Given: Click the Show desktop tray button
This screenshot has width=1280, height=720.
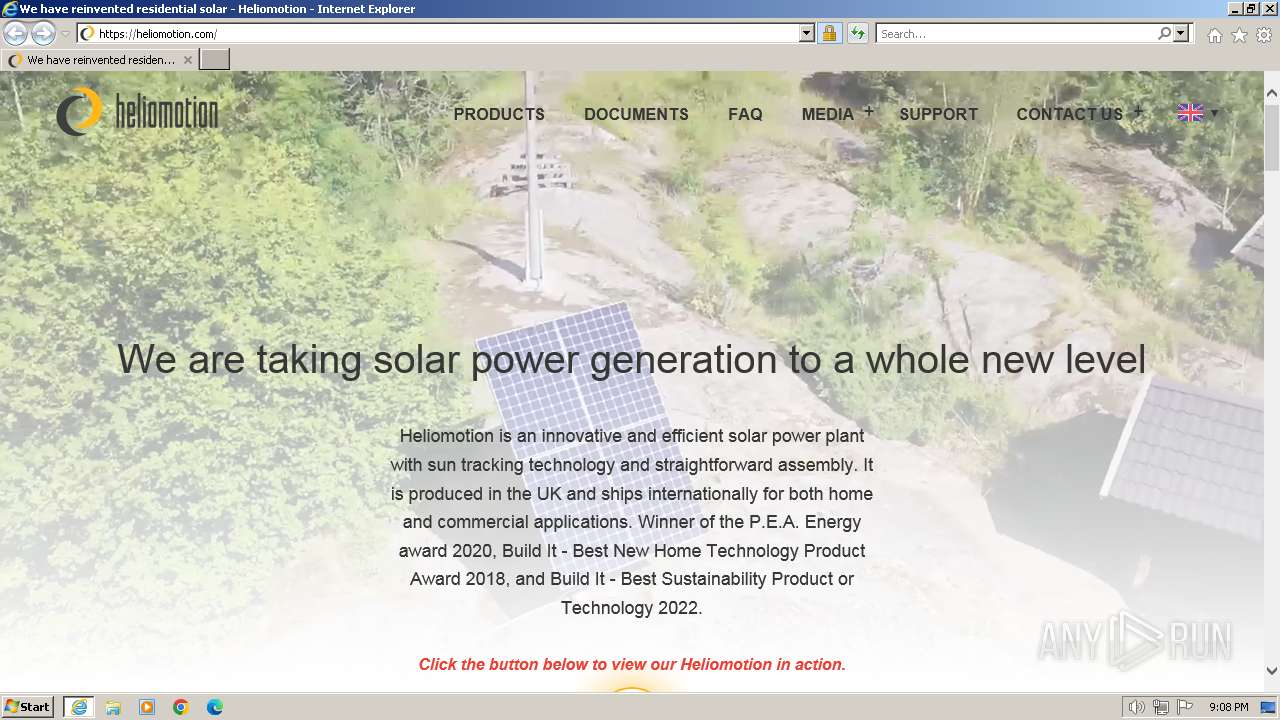Looking at the screenshot, I should (x=1270, y=707).
